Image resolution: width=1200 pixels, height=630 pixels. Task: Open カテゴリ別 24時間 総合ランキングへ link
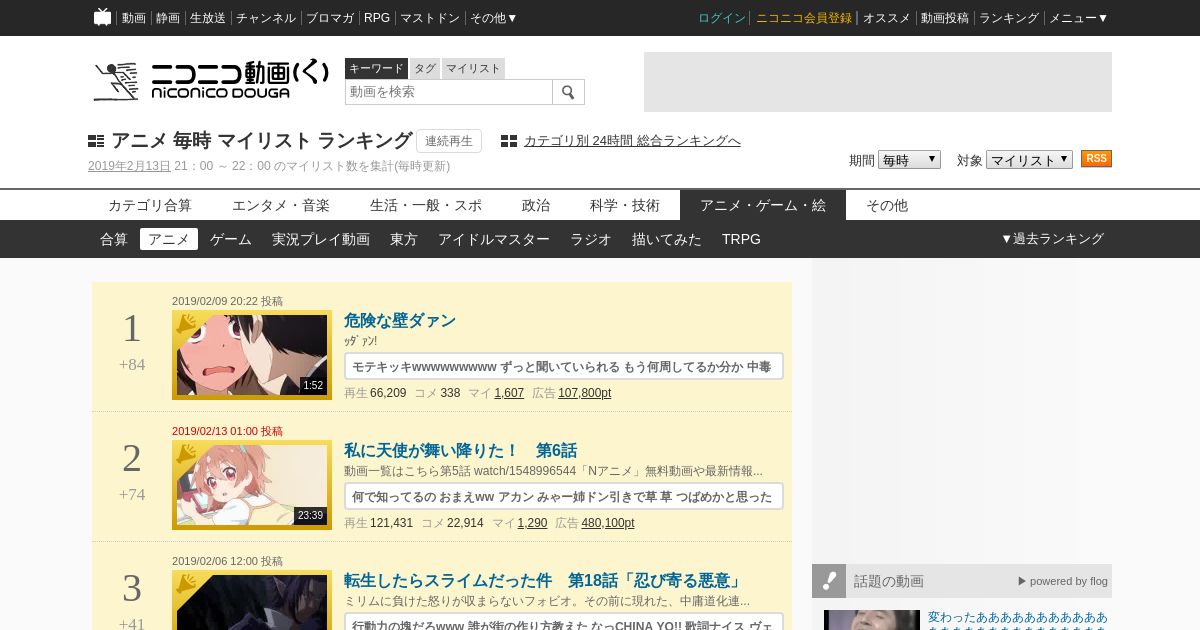[x=632, y=141]
